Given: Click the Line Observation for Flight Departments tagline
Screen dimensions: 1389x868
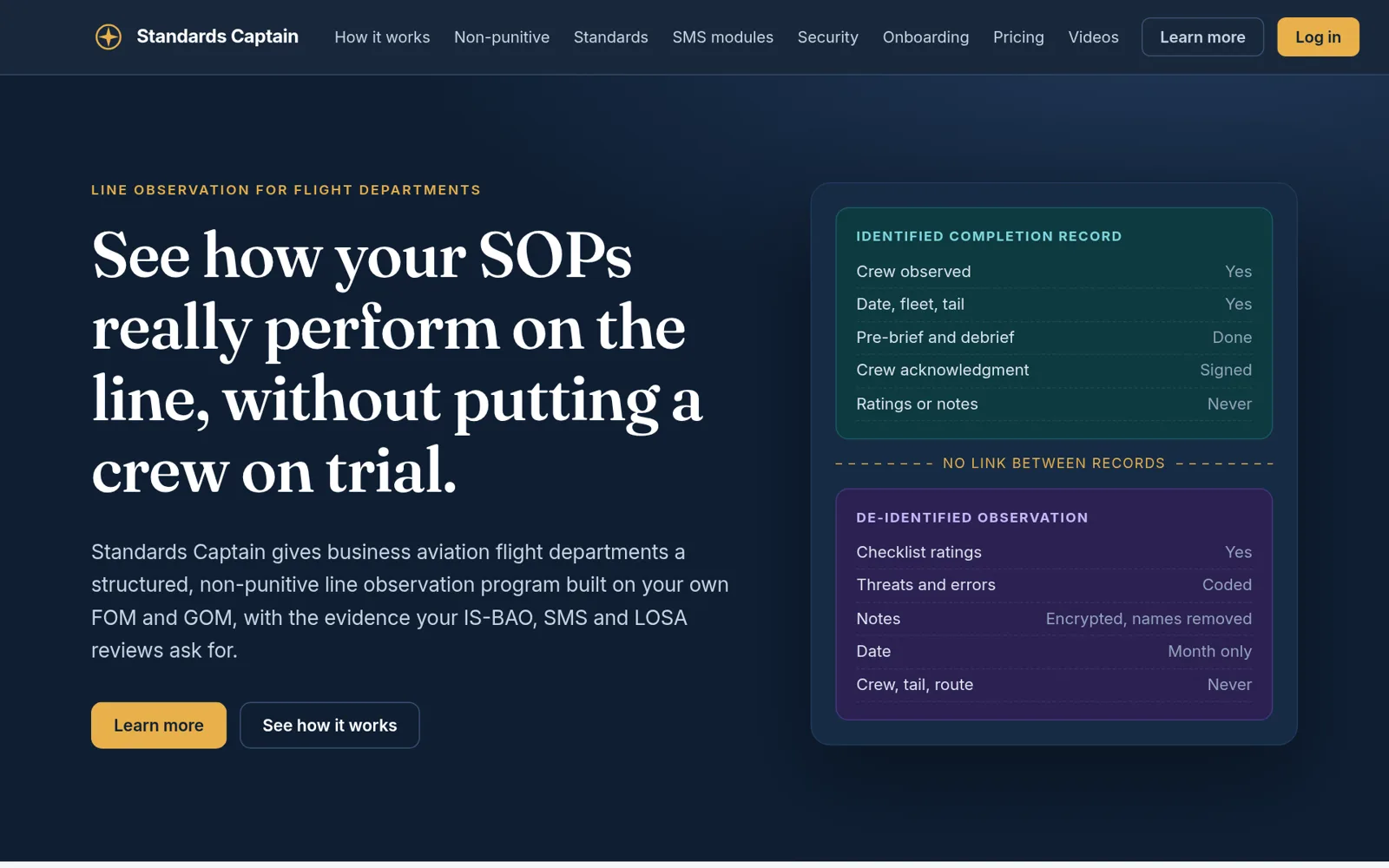Looking at the screenshot, I should point(286,190).
